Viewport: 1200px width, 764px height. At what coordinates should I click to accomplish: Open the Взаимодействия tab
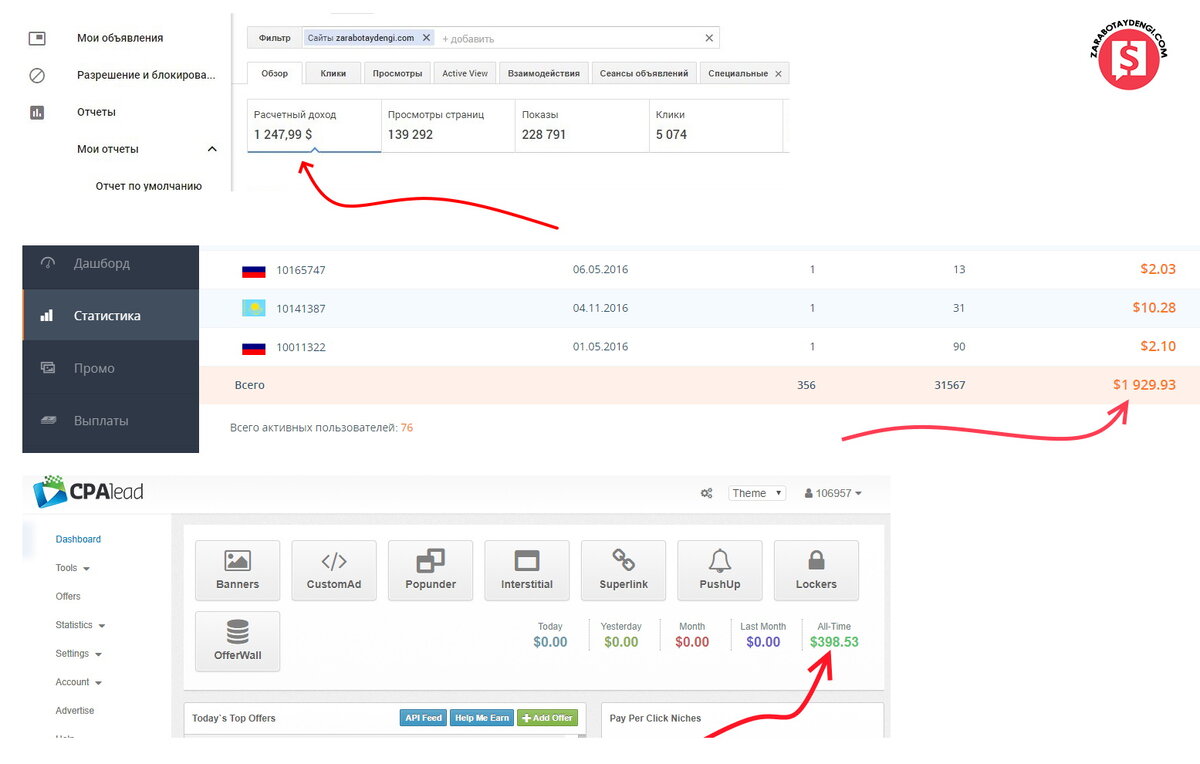(544, 73)
